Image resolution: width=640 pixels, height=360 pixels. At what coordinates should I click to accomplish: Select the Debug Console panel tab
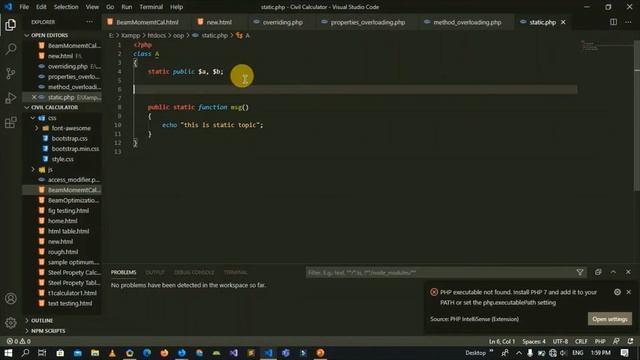click(x=194, y=272)
